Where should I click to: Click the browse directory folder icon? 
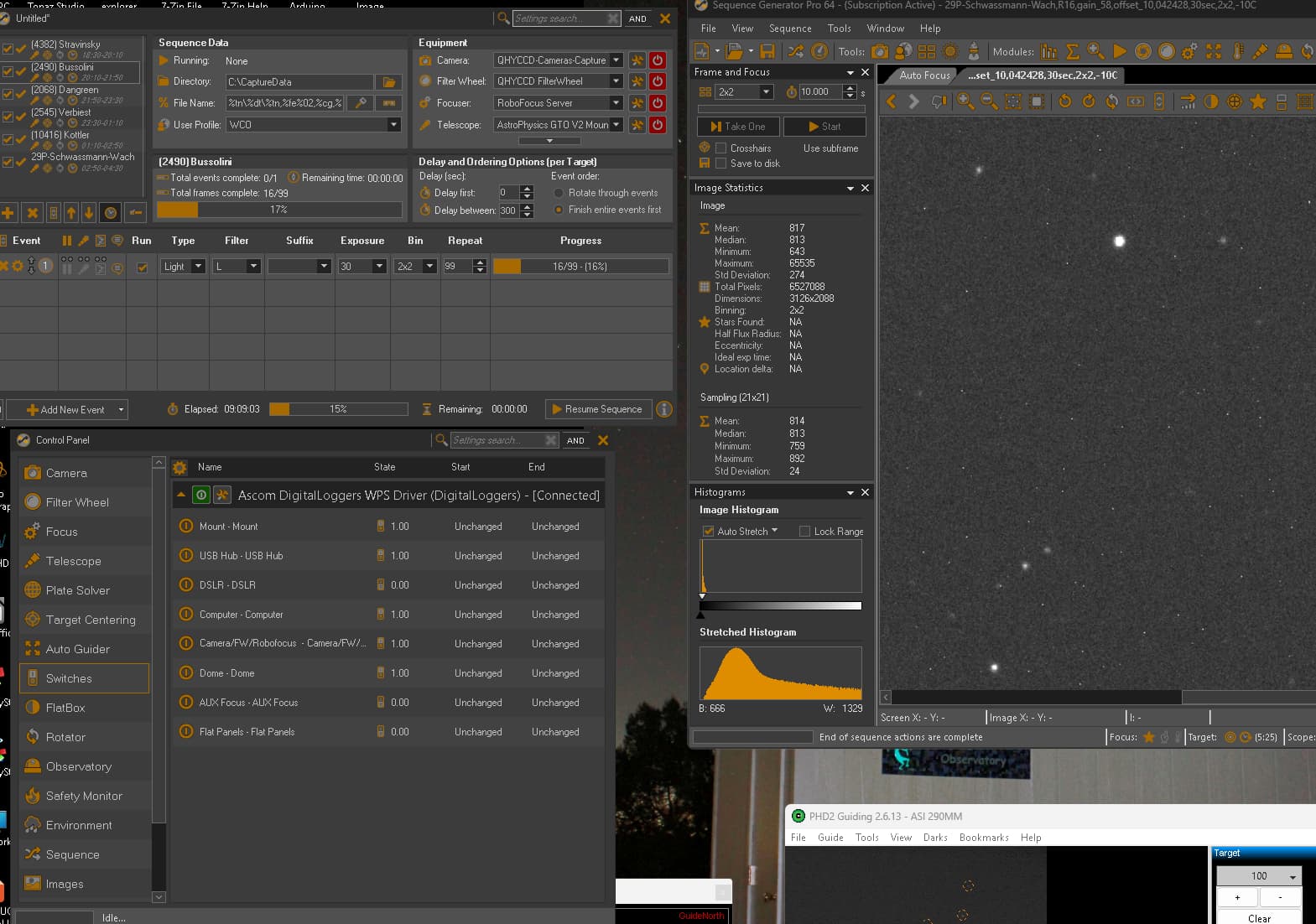pos(388,82)
